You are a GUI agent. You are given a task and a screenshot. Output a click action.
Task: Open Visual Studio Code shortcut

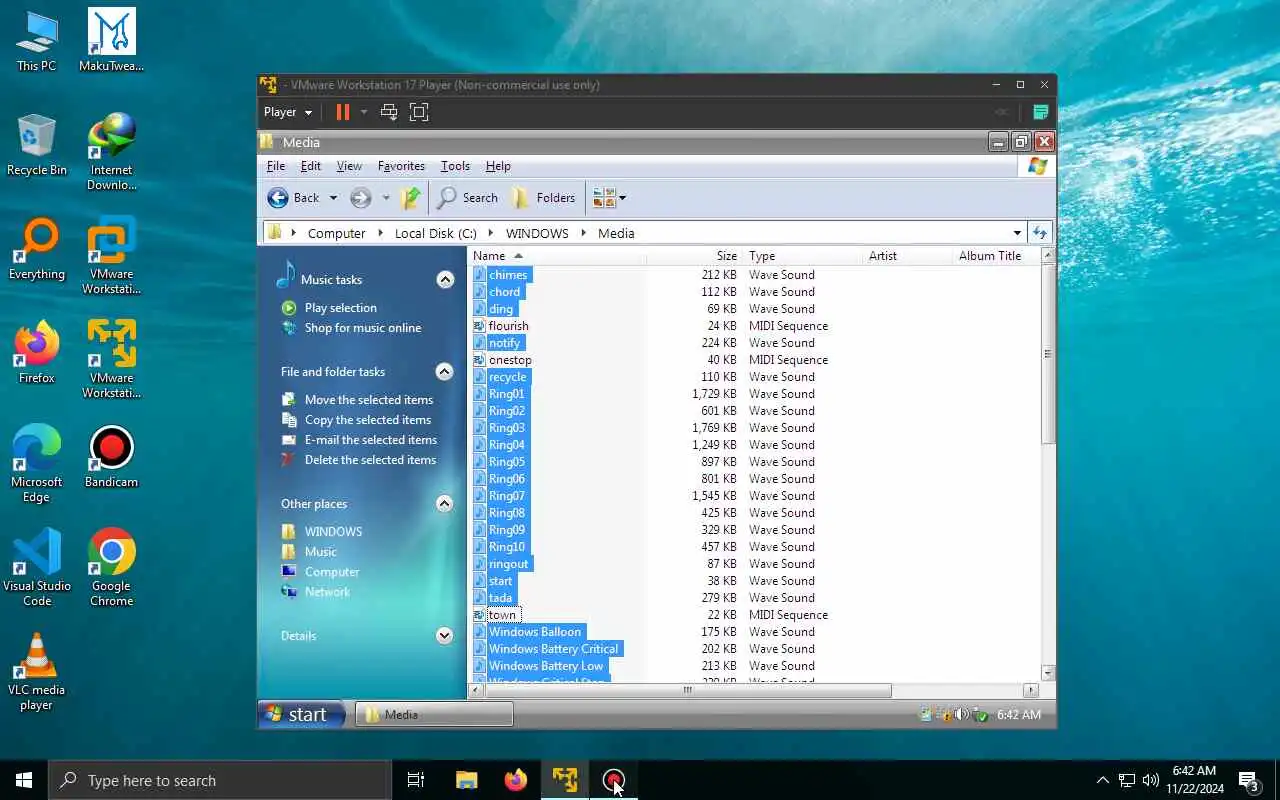coord(36,567)
